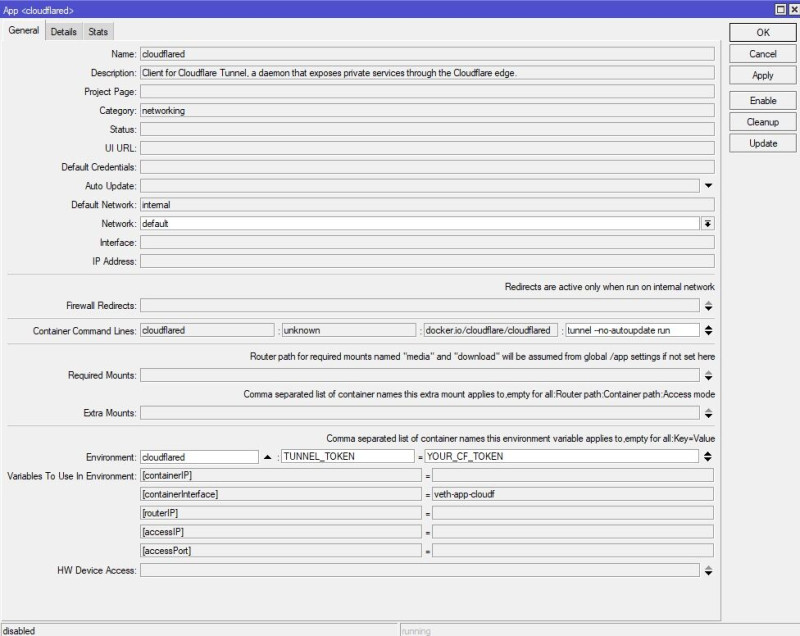Click the Update button

pos(762,144)
